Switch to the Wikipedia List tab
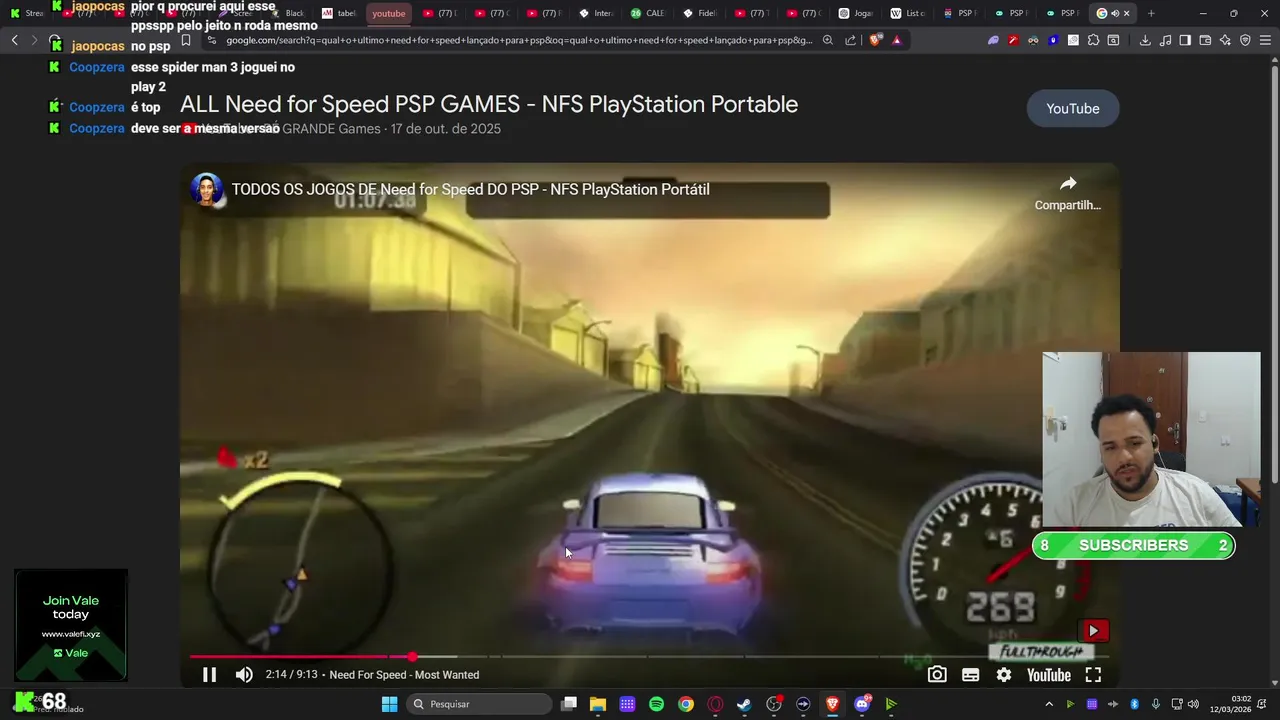Viewport: 1280px width, 720px height. click(908, 13)
